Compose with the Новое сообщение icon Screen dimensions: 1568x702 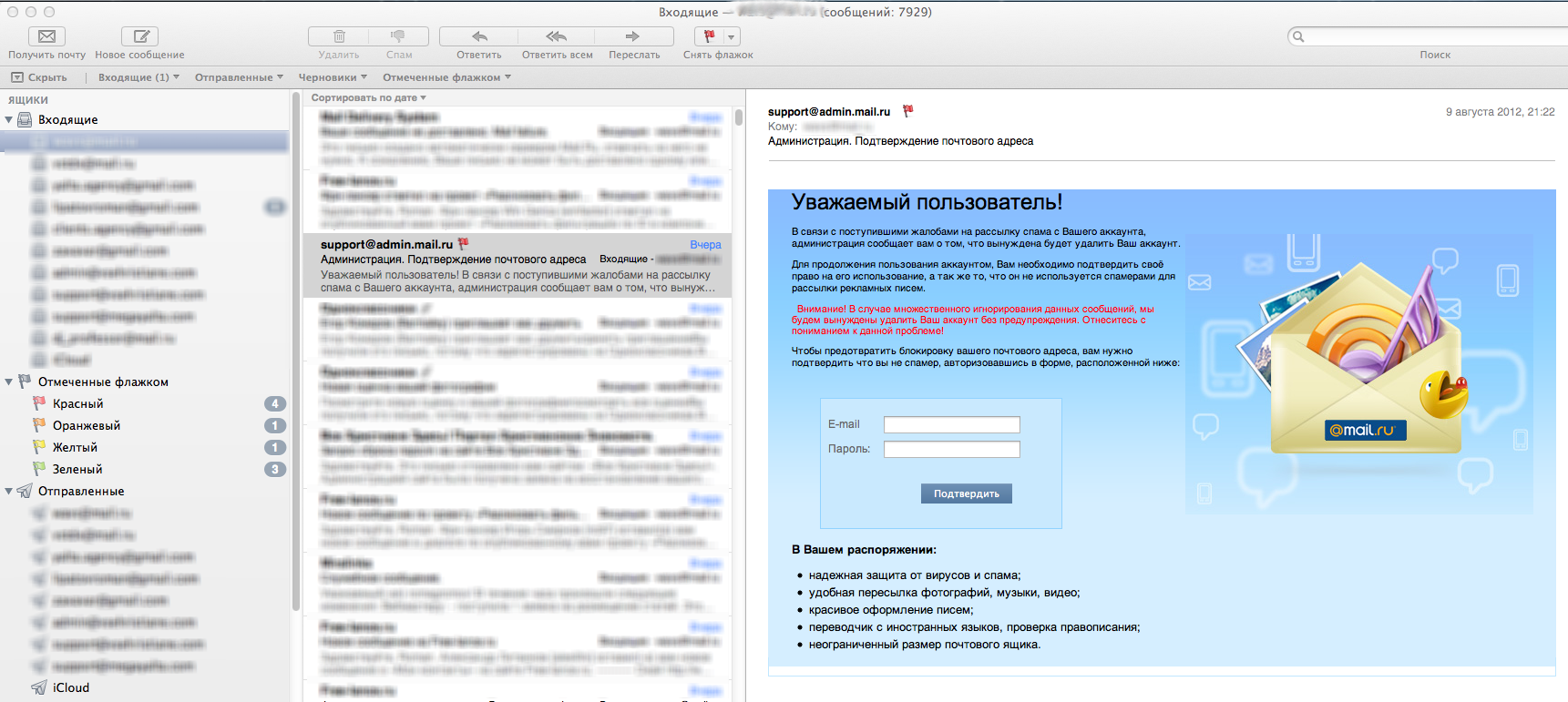coord(140,36)
